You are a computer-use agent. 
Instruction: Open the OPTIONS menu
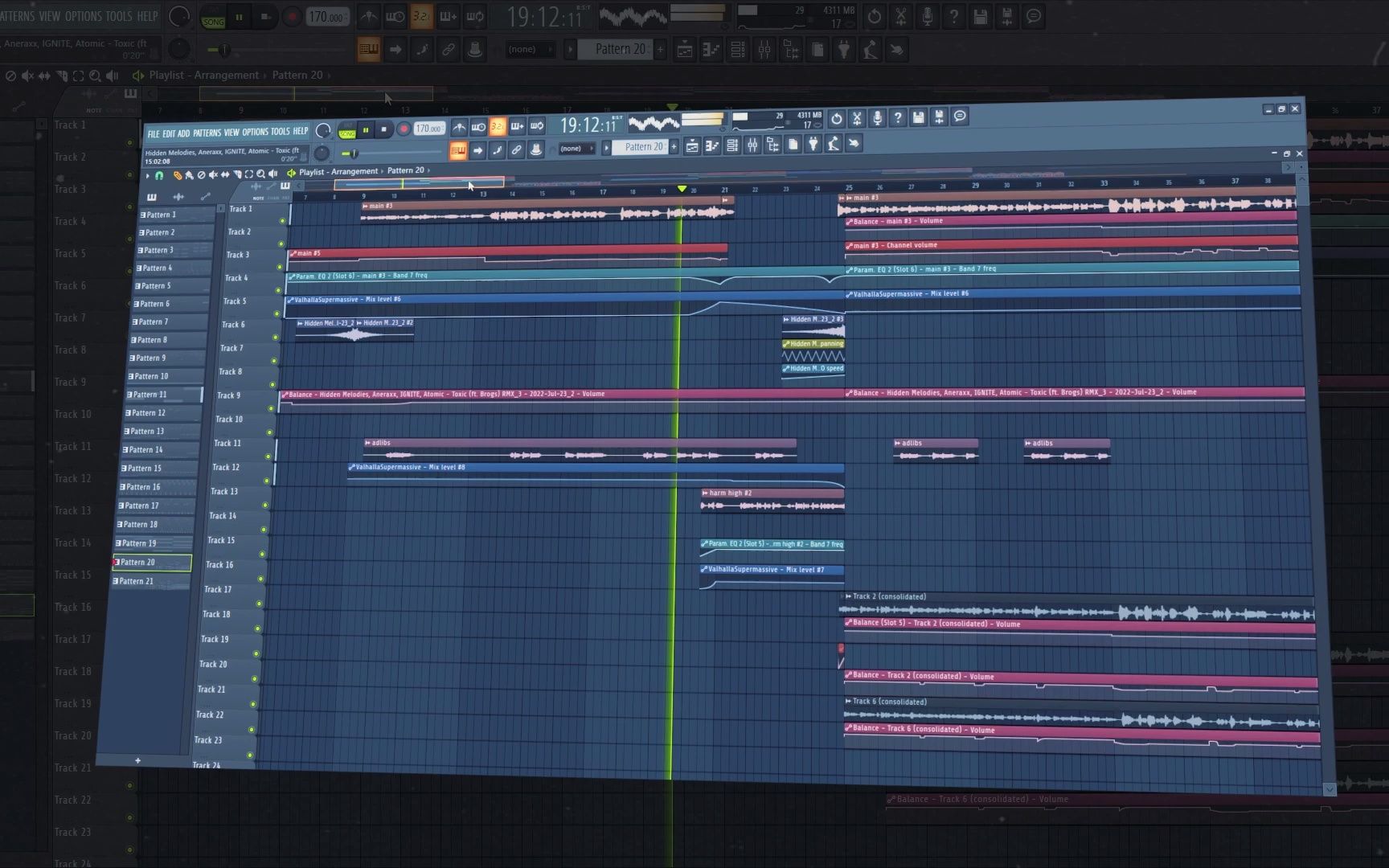[x=254, y=132]
